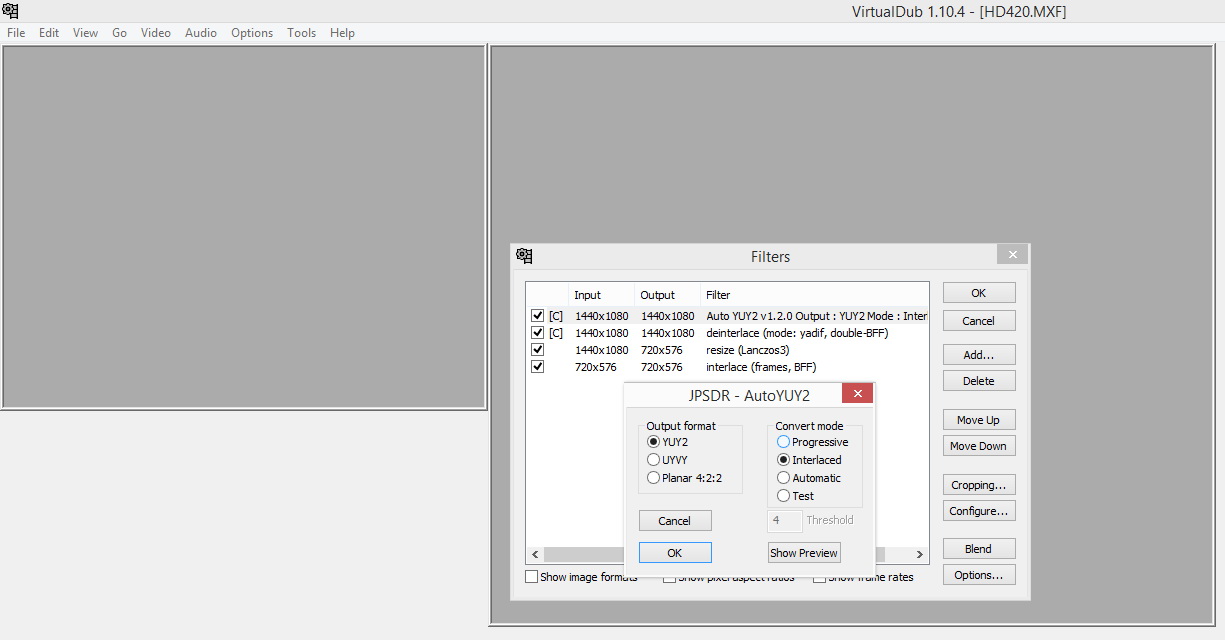Enable Show pixel aspect ratios checkbox
Image resolution: width=1225 pixels, height=640 pixels.
tap(729, 577)
